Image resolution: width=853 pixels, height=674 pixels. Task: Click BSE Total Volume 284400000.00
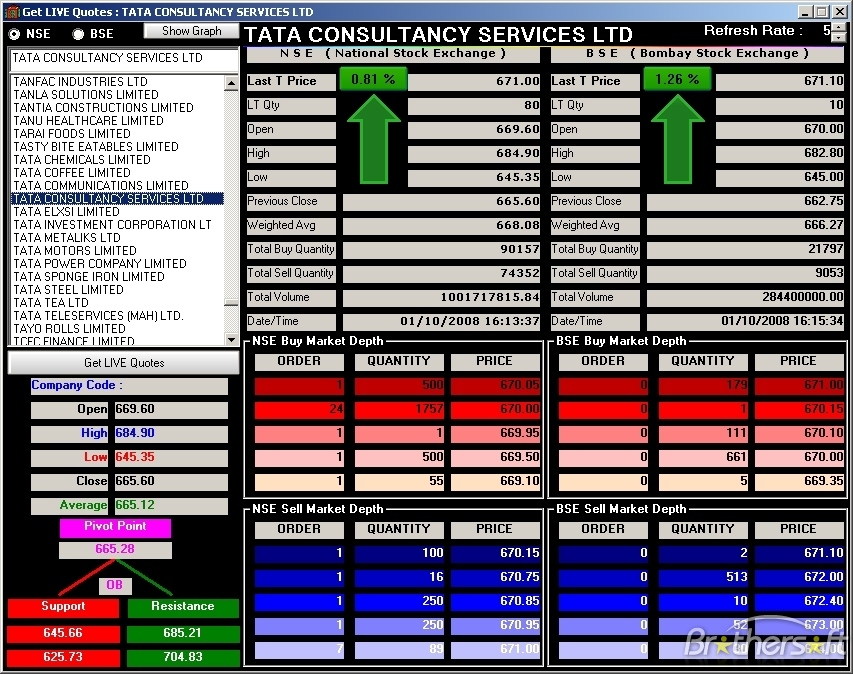(x=745, y=298)
